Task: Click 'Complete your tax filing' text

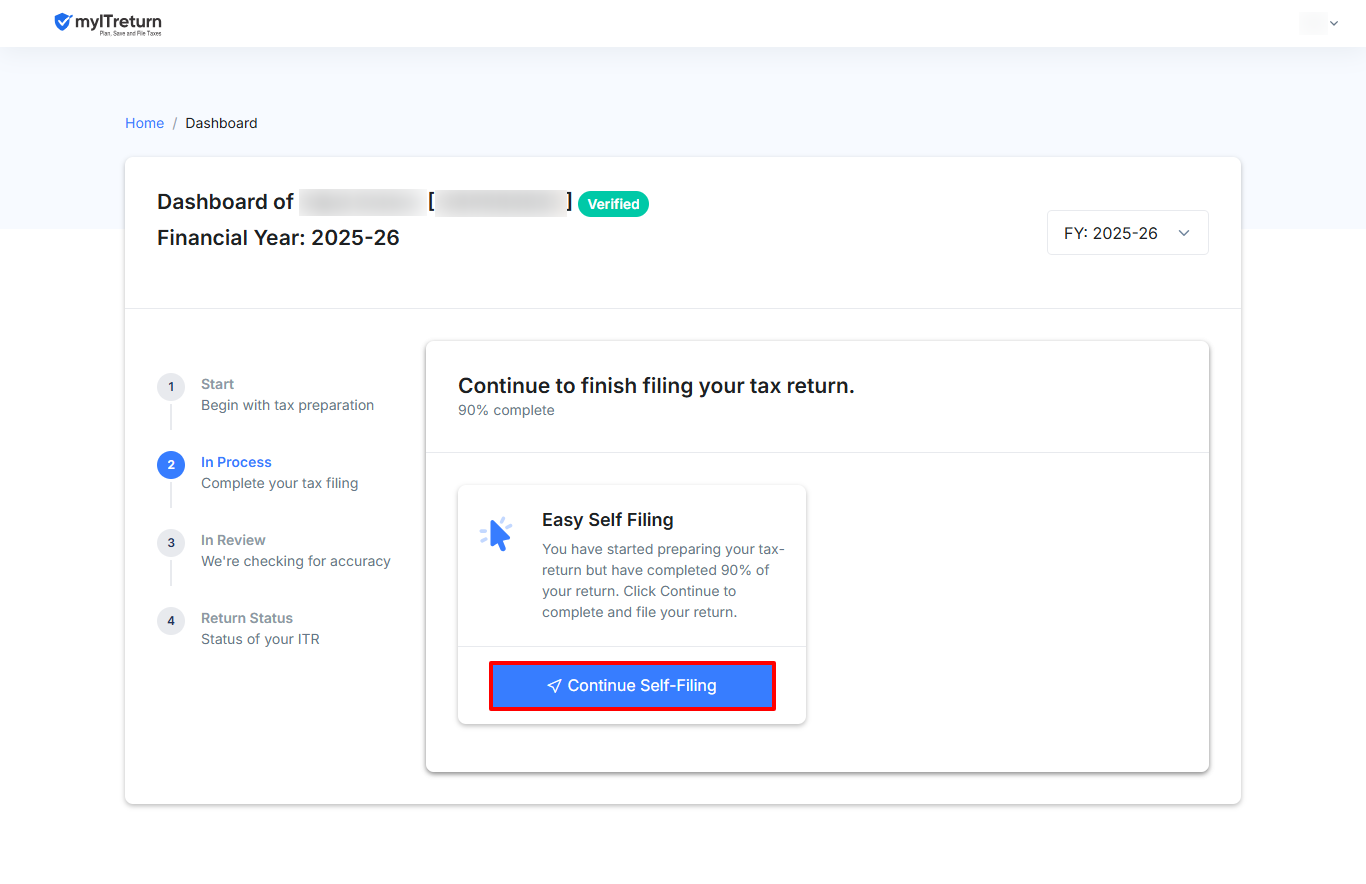Action: (279, 483)
